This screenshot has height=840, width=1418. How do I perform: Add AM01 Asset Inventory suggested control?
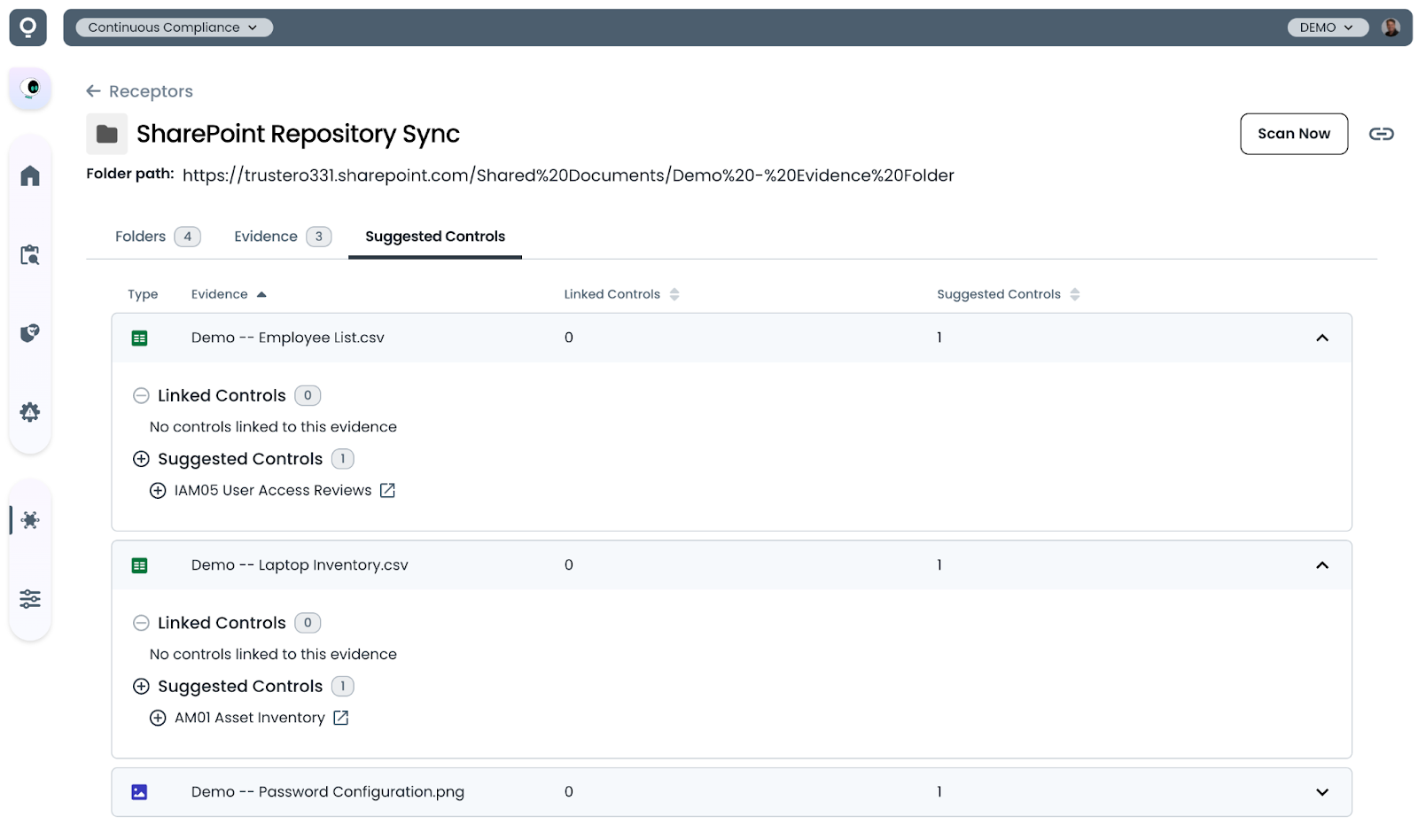click(x=158, y=718)
